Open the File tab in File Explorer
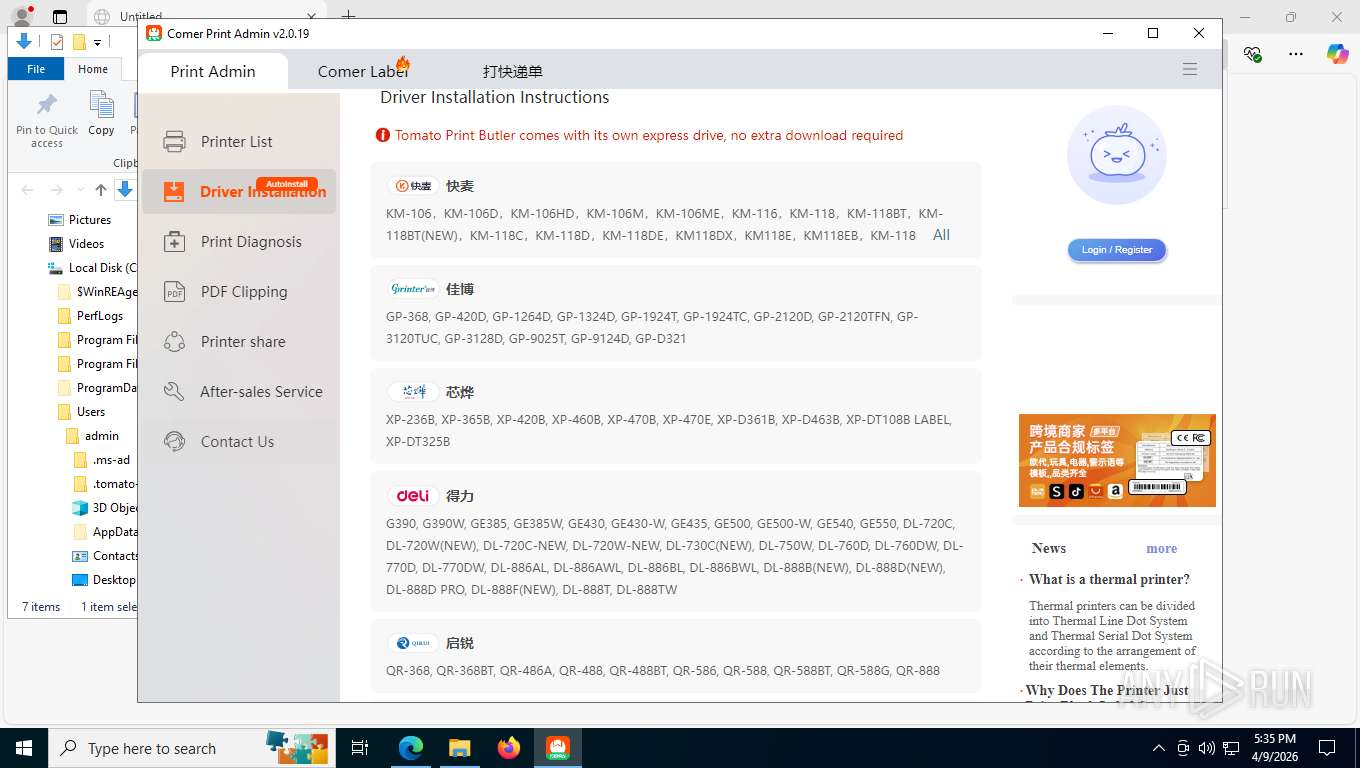1360x768 pixels. 36,69
